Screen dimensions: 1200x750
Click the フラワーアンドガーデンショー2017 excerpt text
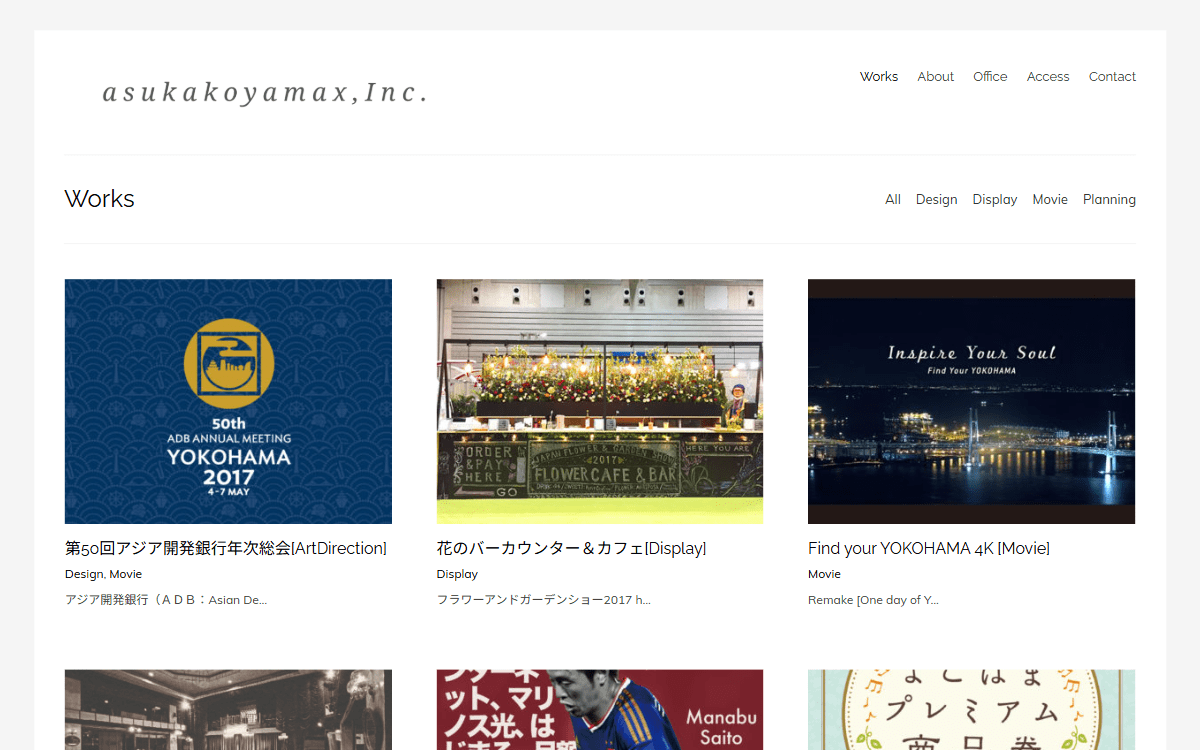click(544, 600)
